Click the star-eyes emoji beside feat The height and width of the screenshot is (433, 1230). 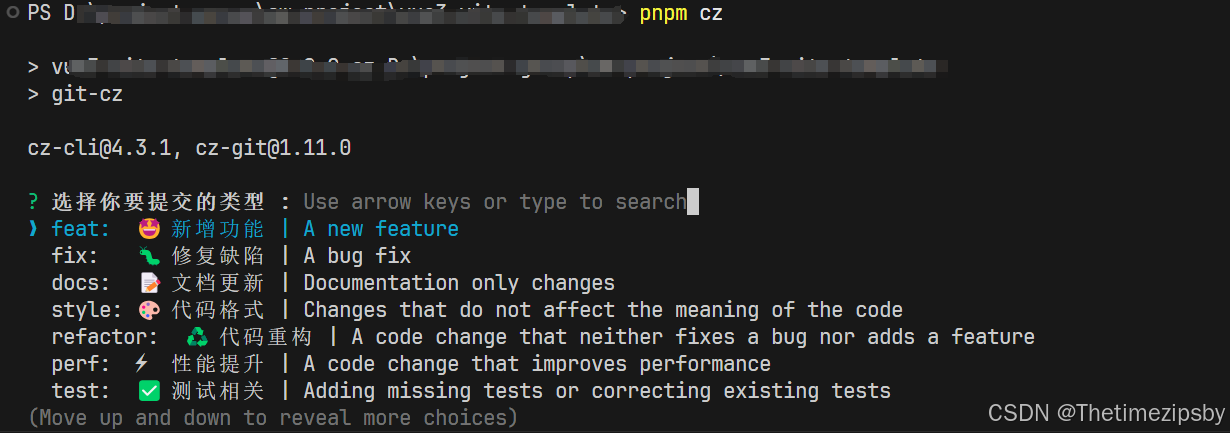pyautogui.click(x=150, y=229)
